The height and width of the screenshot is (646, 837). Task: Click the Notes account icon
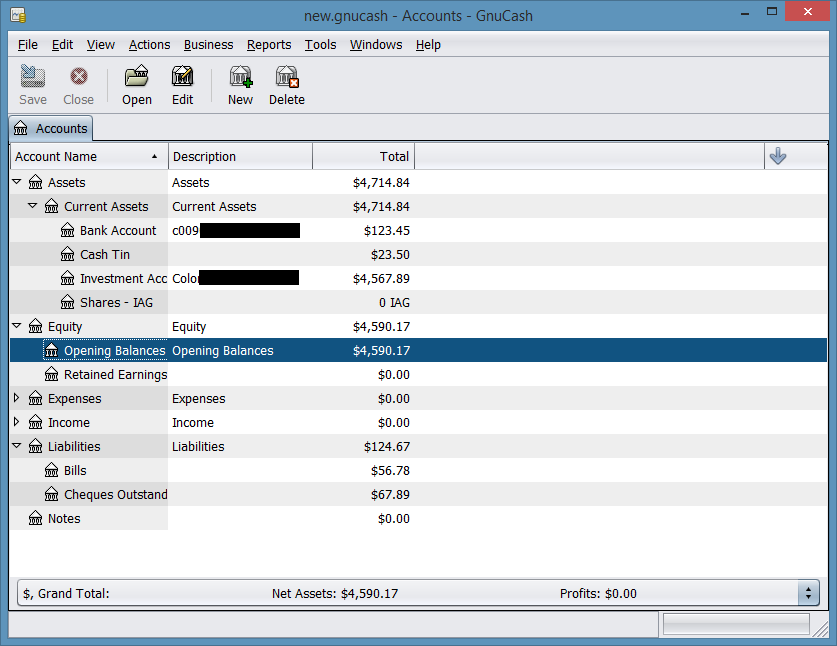[35, 519]
